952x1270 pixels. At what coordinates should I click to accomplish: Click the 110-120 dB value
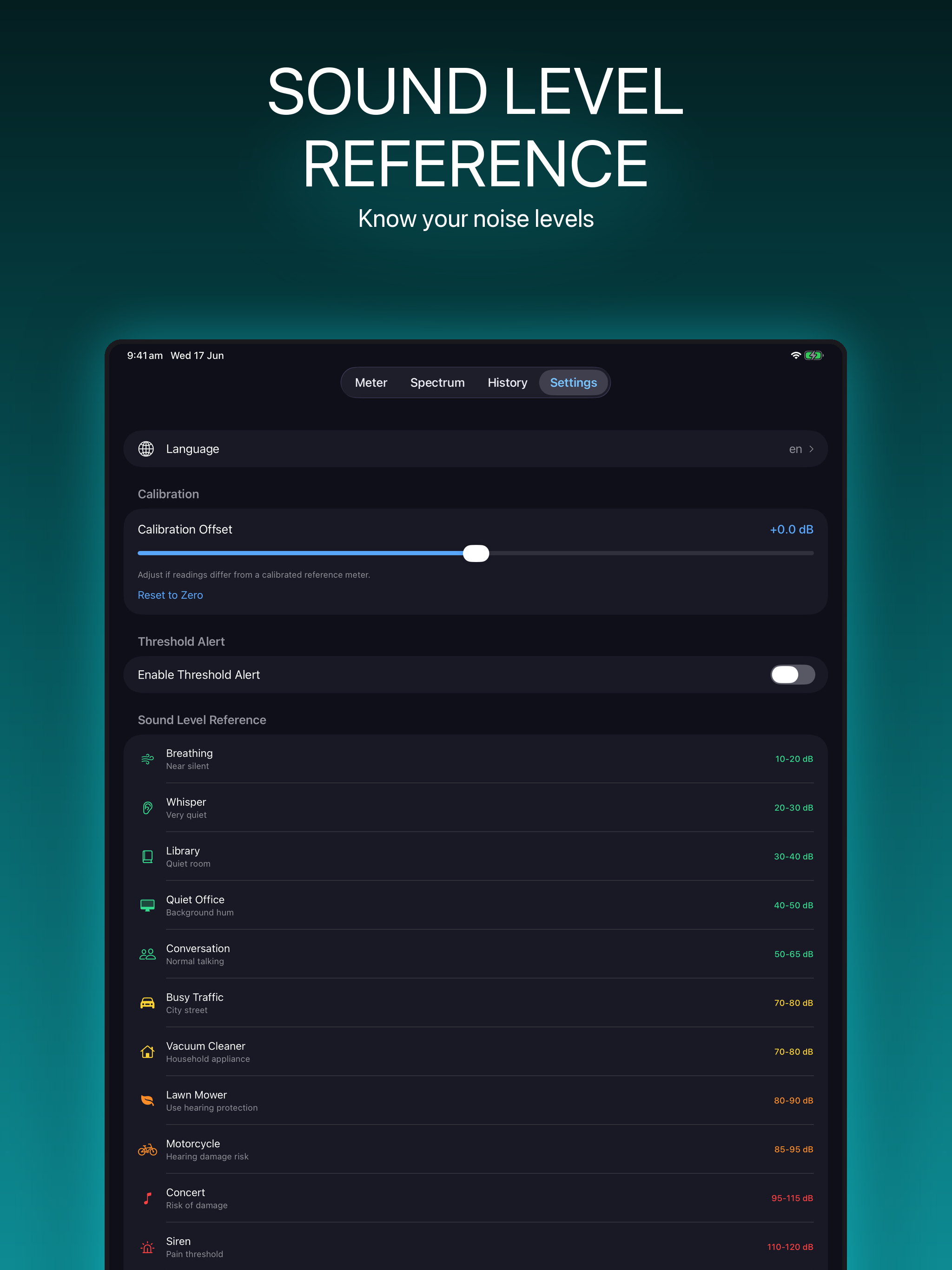click(x=790, y=1247)
